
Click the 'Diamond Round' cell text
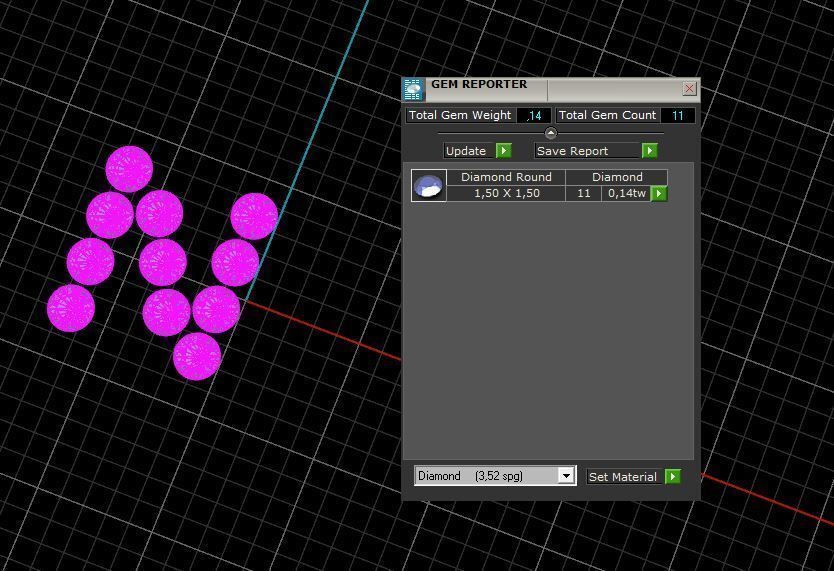pos(506,177)
